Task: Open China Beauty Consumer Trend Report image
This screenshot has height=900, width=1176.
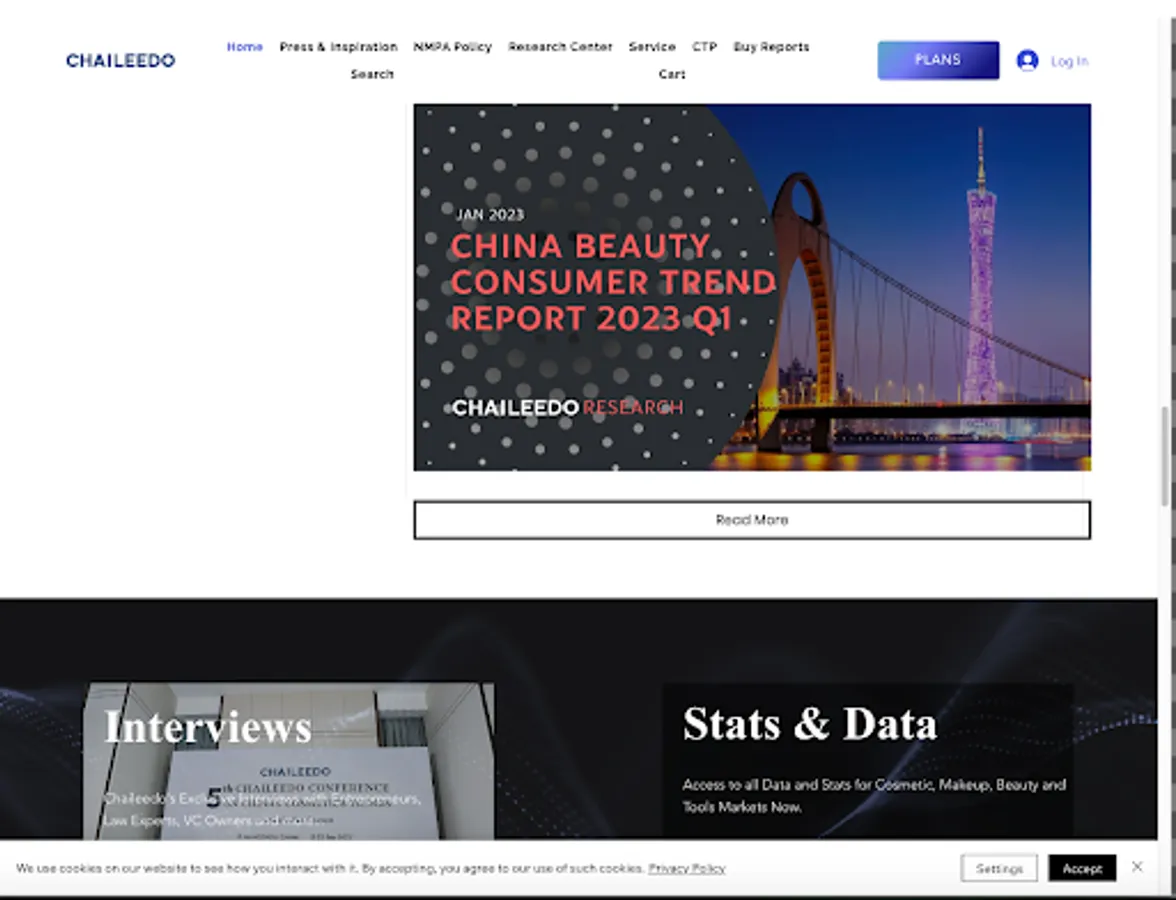Action: 752,287
